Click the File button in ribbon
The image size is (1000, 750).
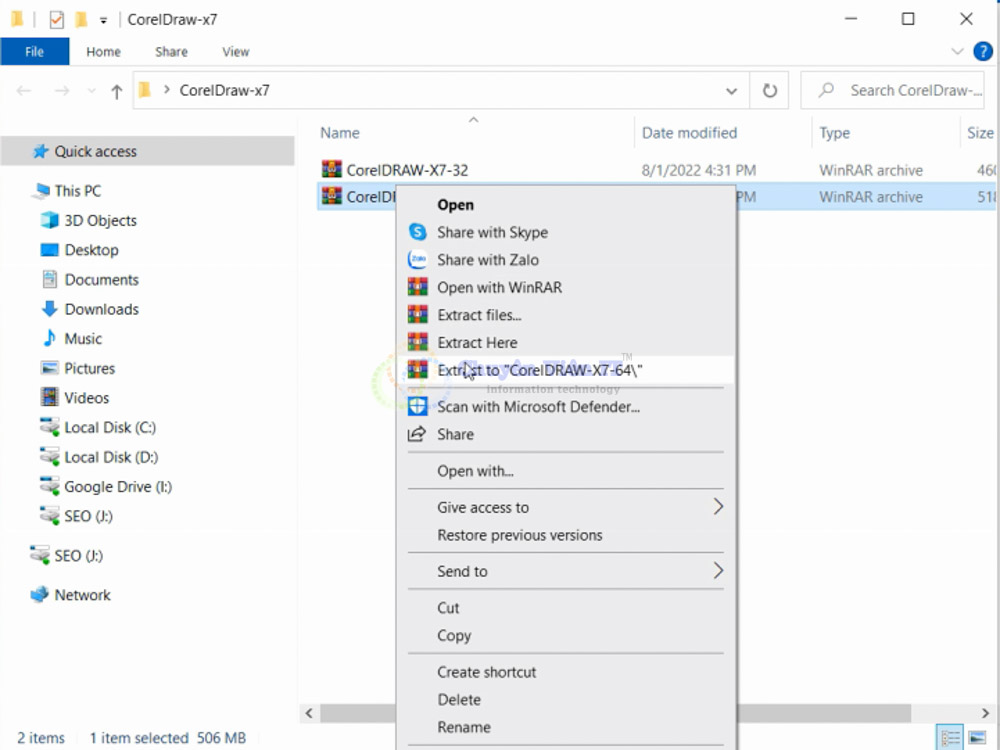pyautogui.click(x=35, y=52)
